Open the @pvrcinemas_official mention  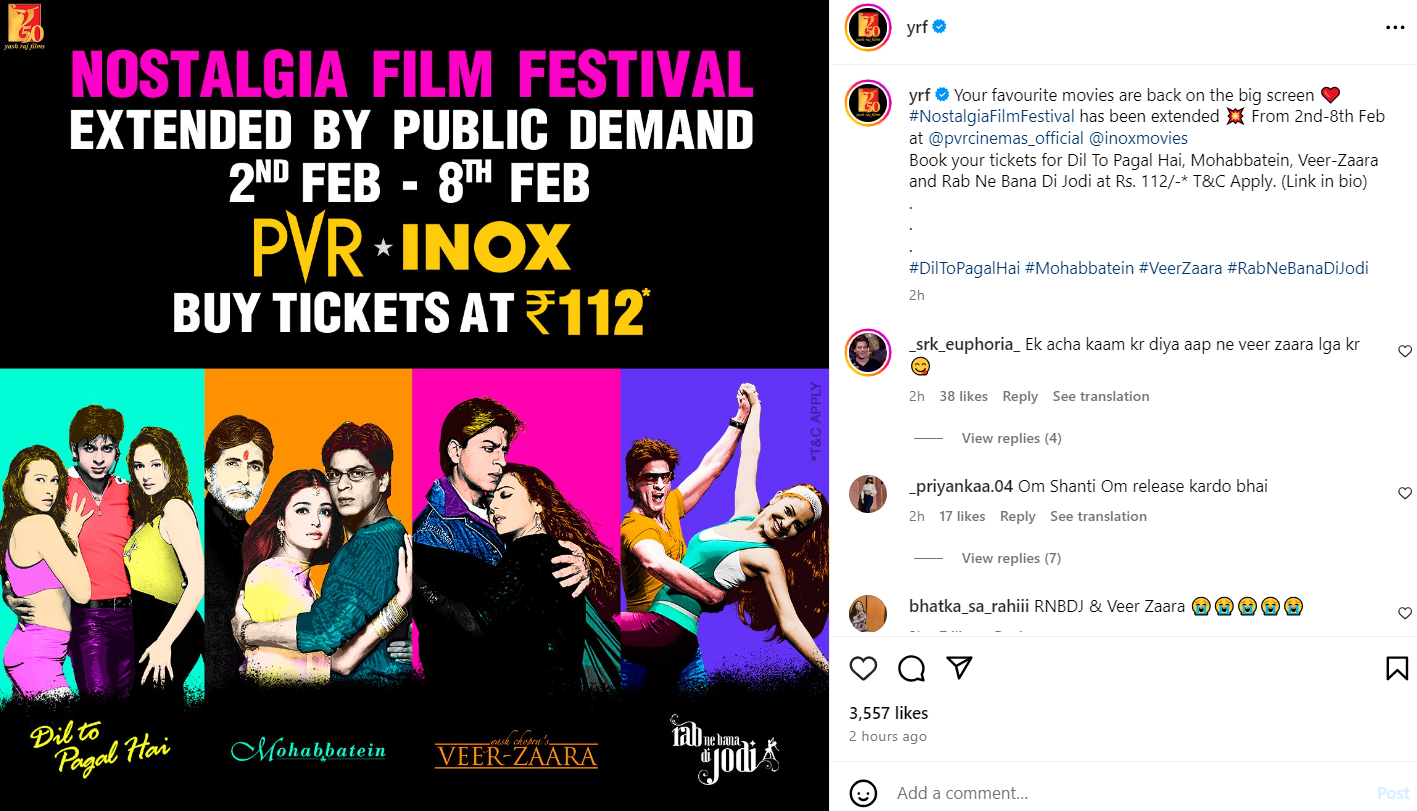(1006, 138)
